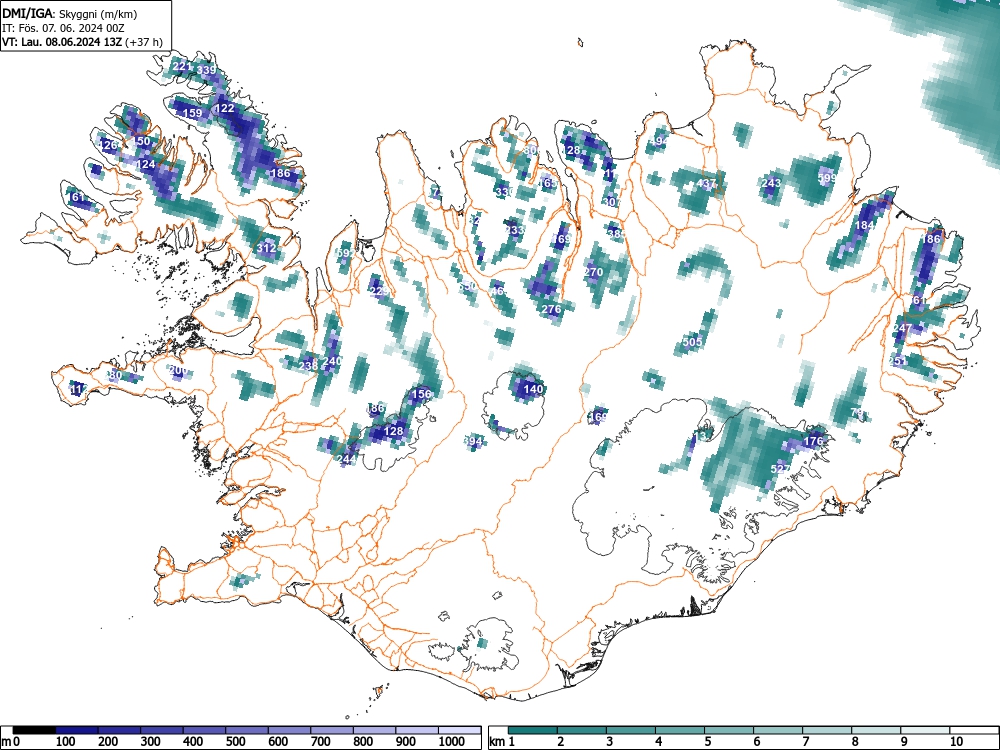Select the visibility label 505
Image resolution: width=1000 pixels, height=750 pixels.
[693, 342]
